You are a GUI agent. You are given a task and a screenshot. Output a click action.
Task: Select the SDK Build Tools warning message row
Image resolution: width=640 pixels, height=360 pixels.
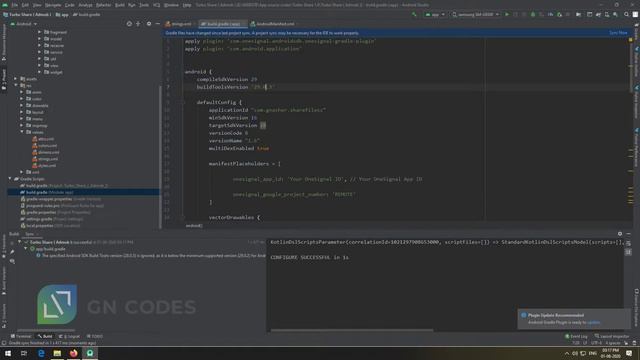[x=151, y=256]
